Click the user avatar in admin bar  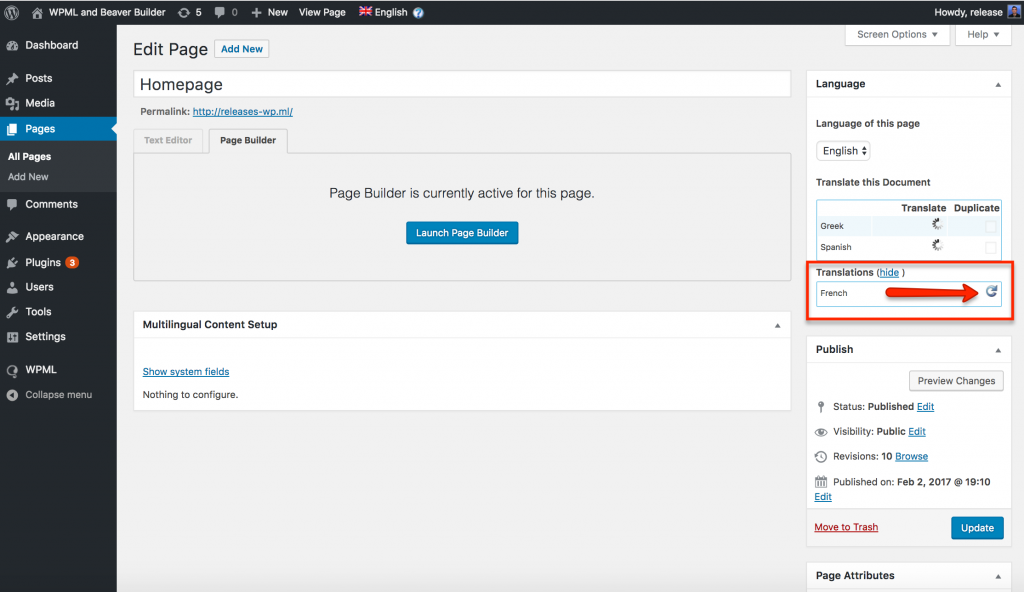coord(1014,12)
